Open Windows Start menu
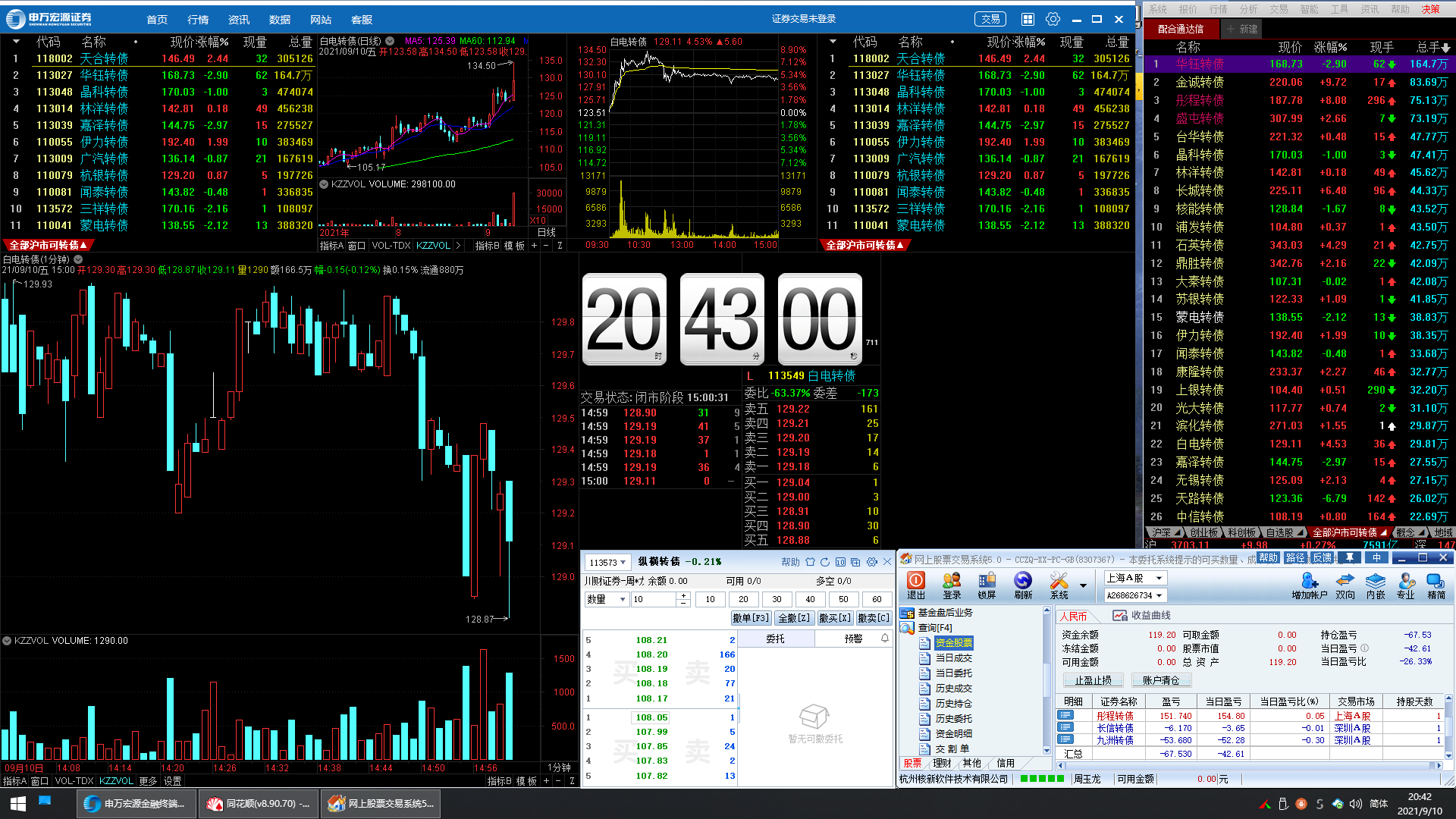Viewport: 1456px width, 819px height. (x=18, y=803)
